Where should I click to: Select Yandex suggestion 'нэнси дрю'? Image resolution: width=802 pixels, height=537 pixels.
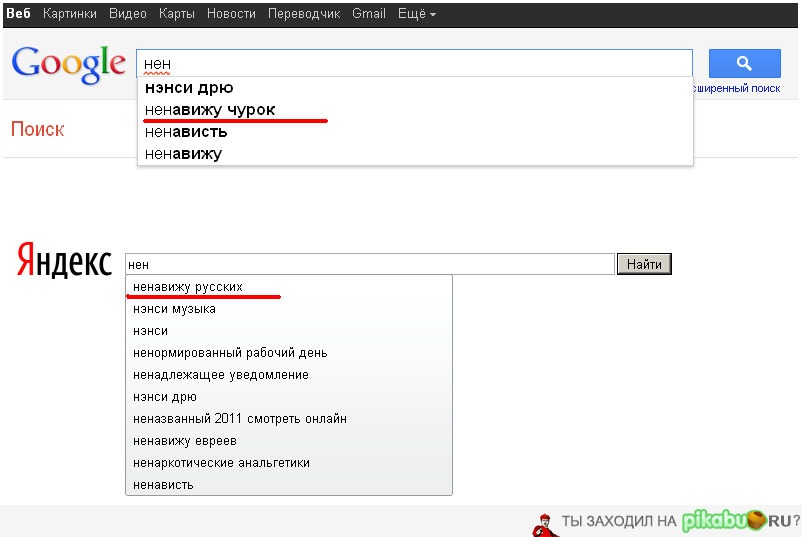[288, 397]
